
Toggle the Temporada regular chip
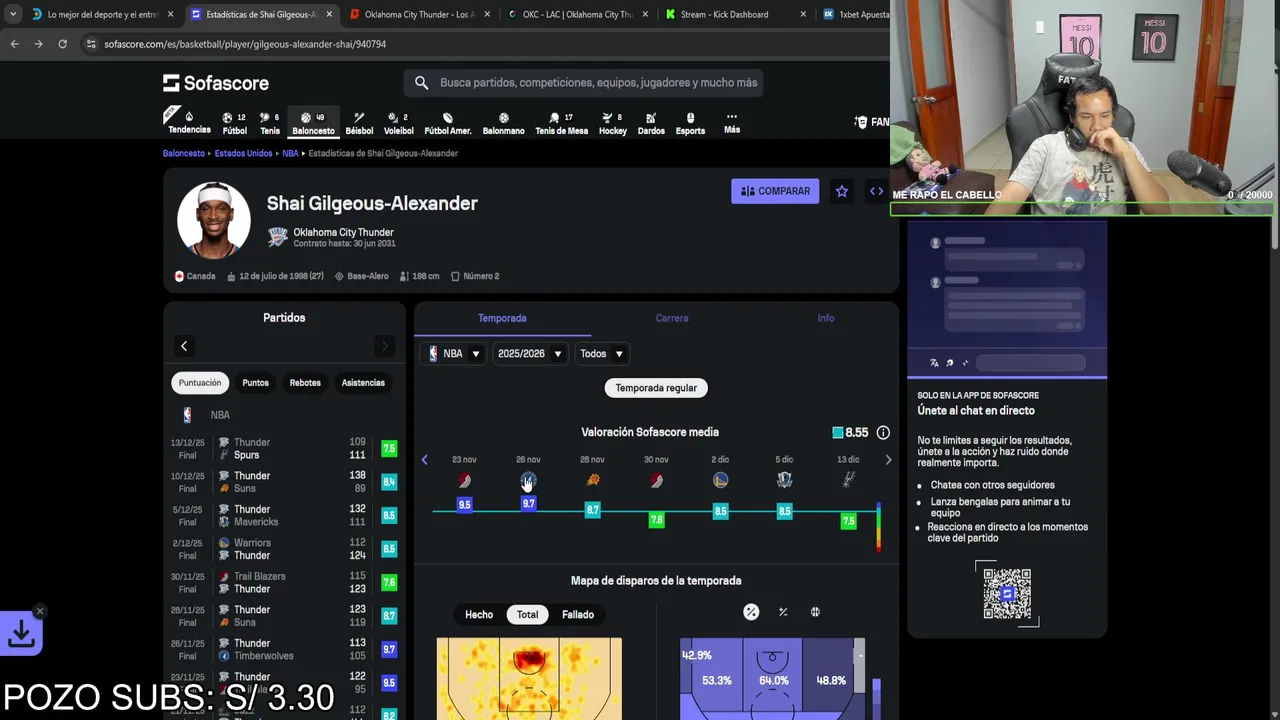coord(656,388)
